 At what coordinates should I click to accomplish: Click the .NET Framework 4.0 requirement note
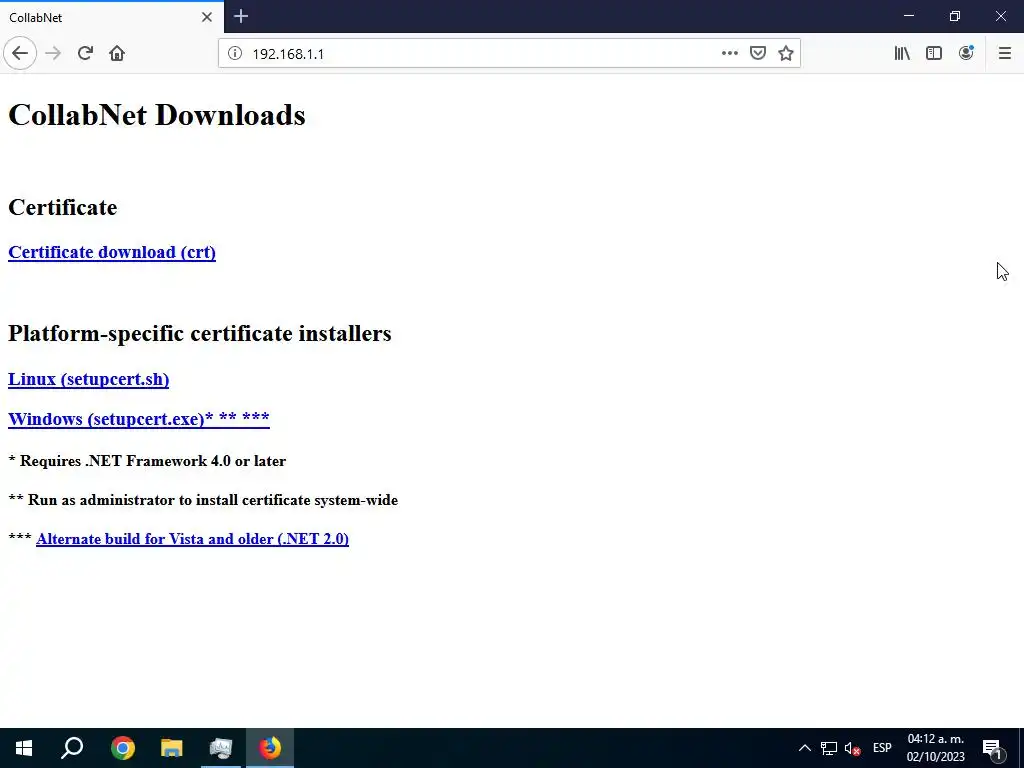point(147,461)
